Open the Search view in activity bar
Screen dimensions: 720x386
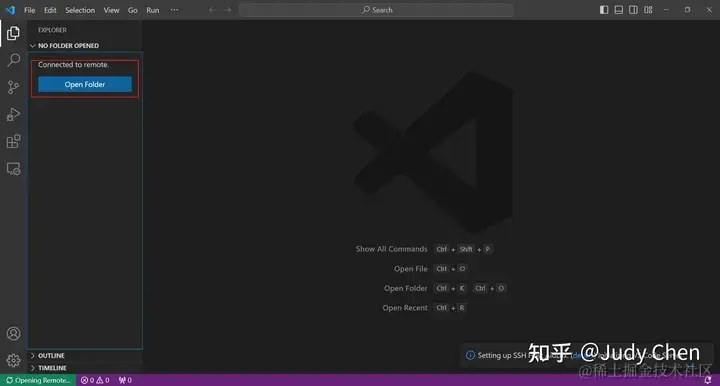[13, 60]
